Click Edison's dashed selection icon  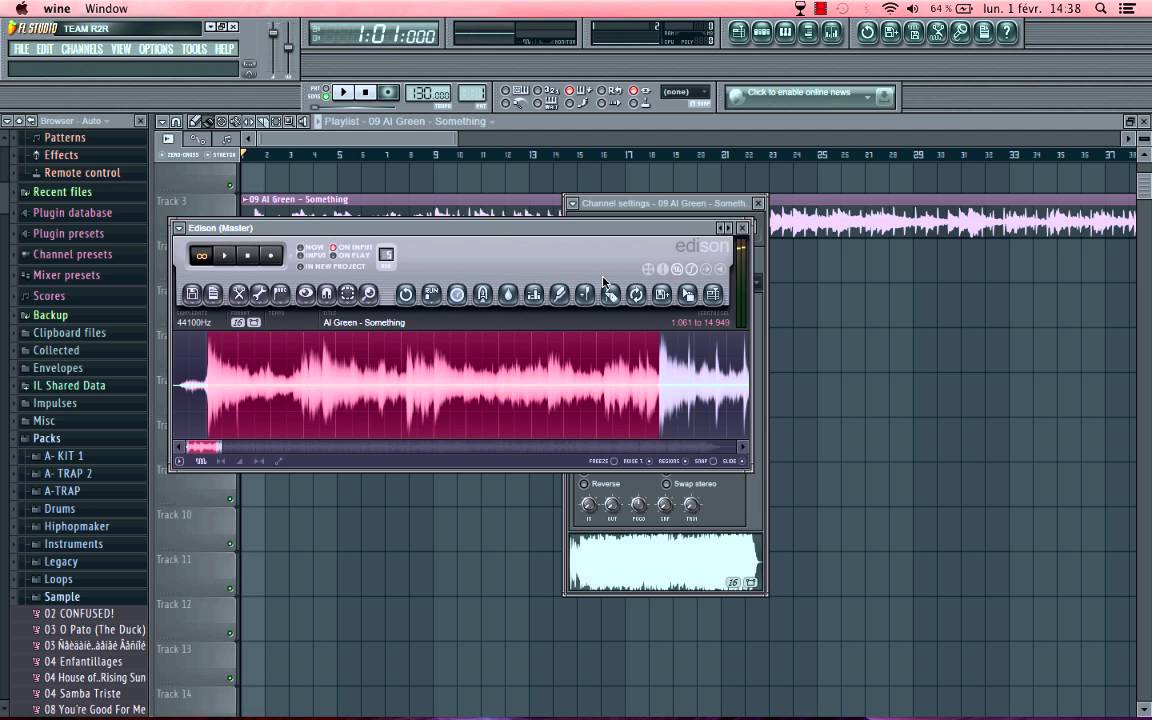click(x=348, y=294)
